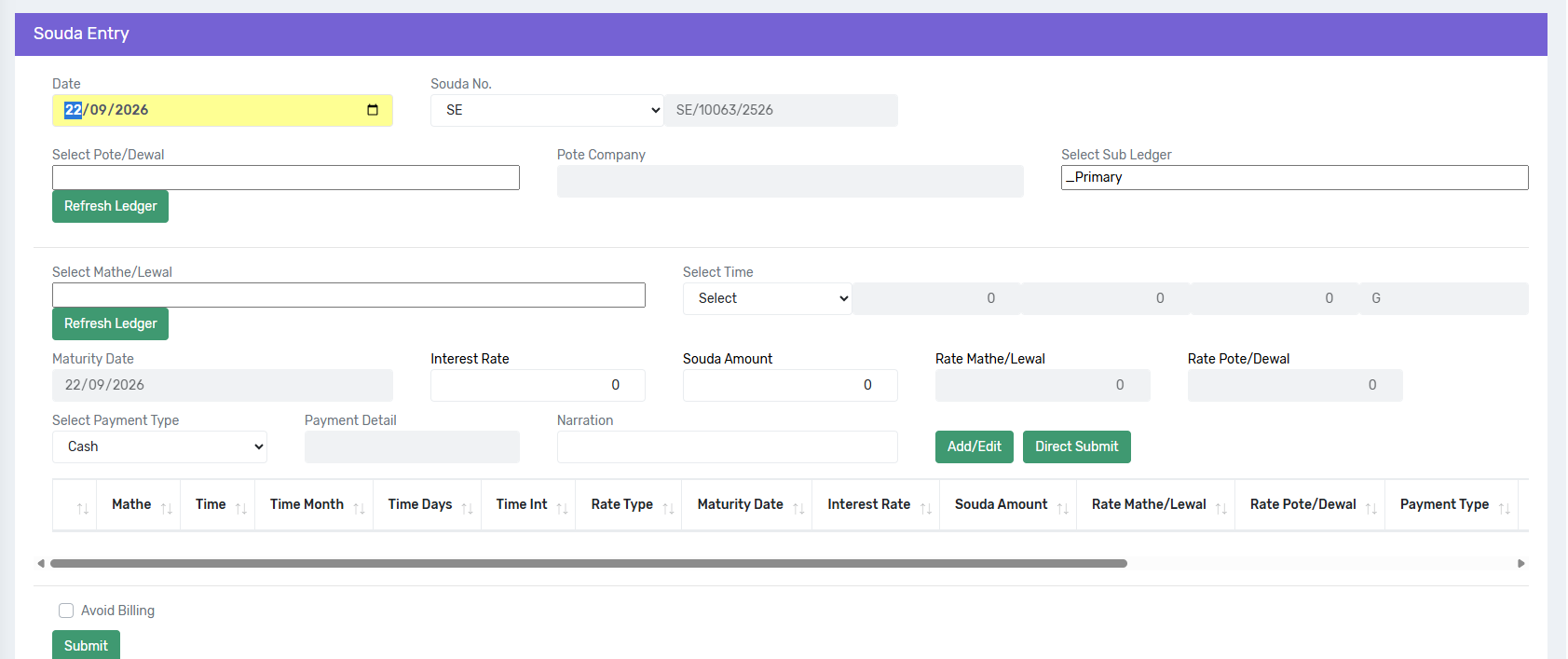The height and width of the screenshot is (659, 1568).
Task: Focus the Narration text field
Action: coord(728,446)
